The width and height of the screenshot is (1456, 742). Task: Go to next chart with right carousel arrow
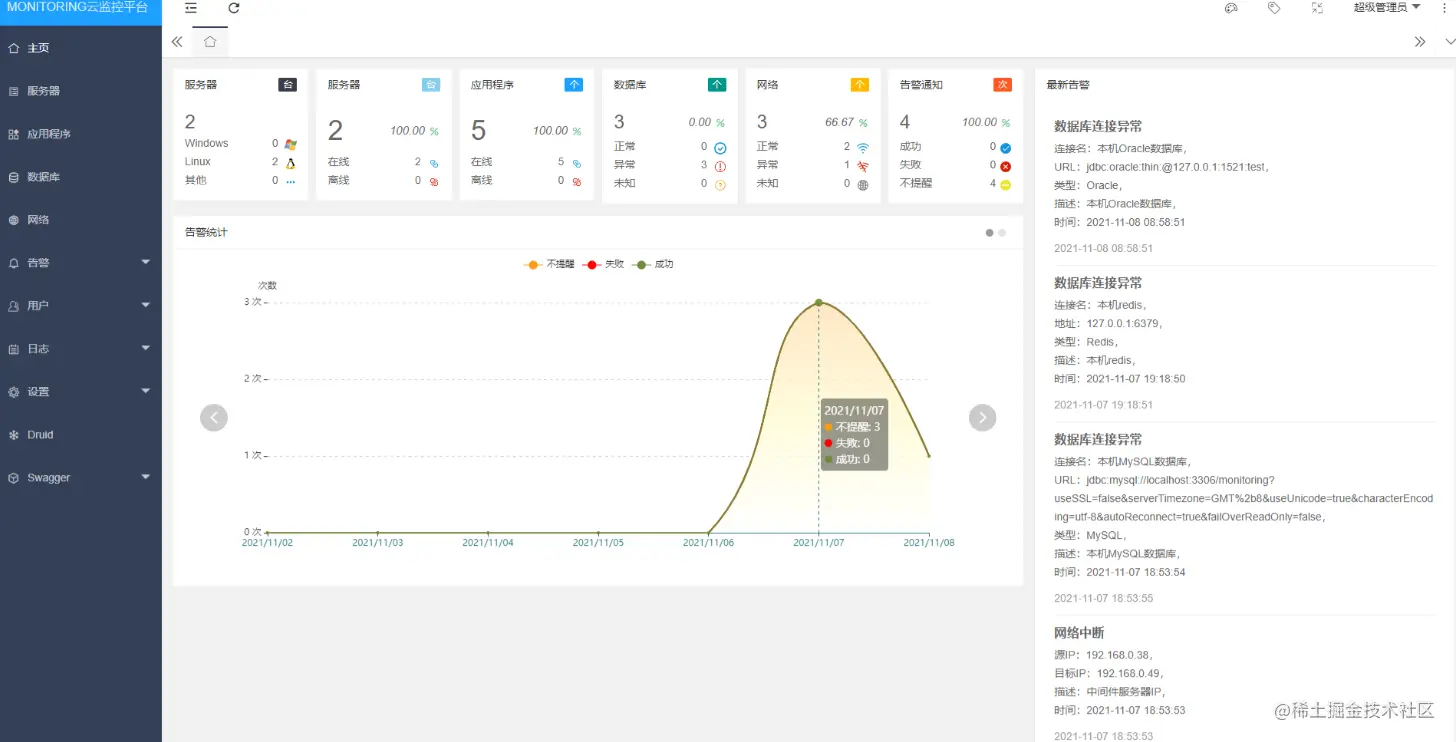tap(983, 417)
